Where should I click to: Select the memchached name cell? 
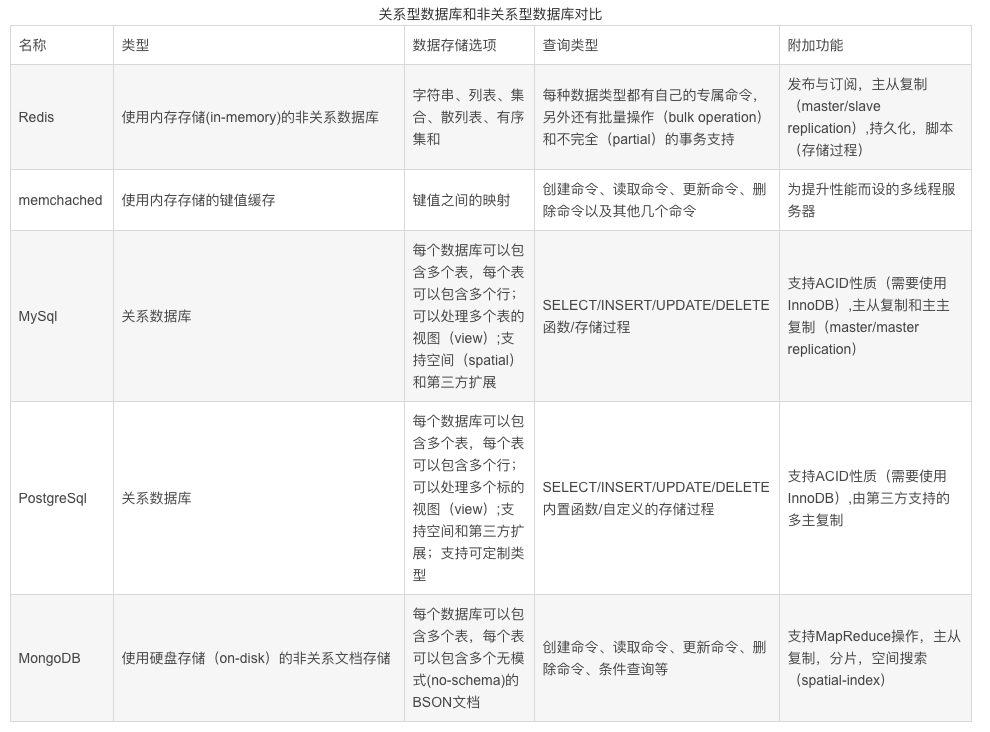tap(62, 200)
